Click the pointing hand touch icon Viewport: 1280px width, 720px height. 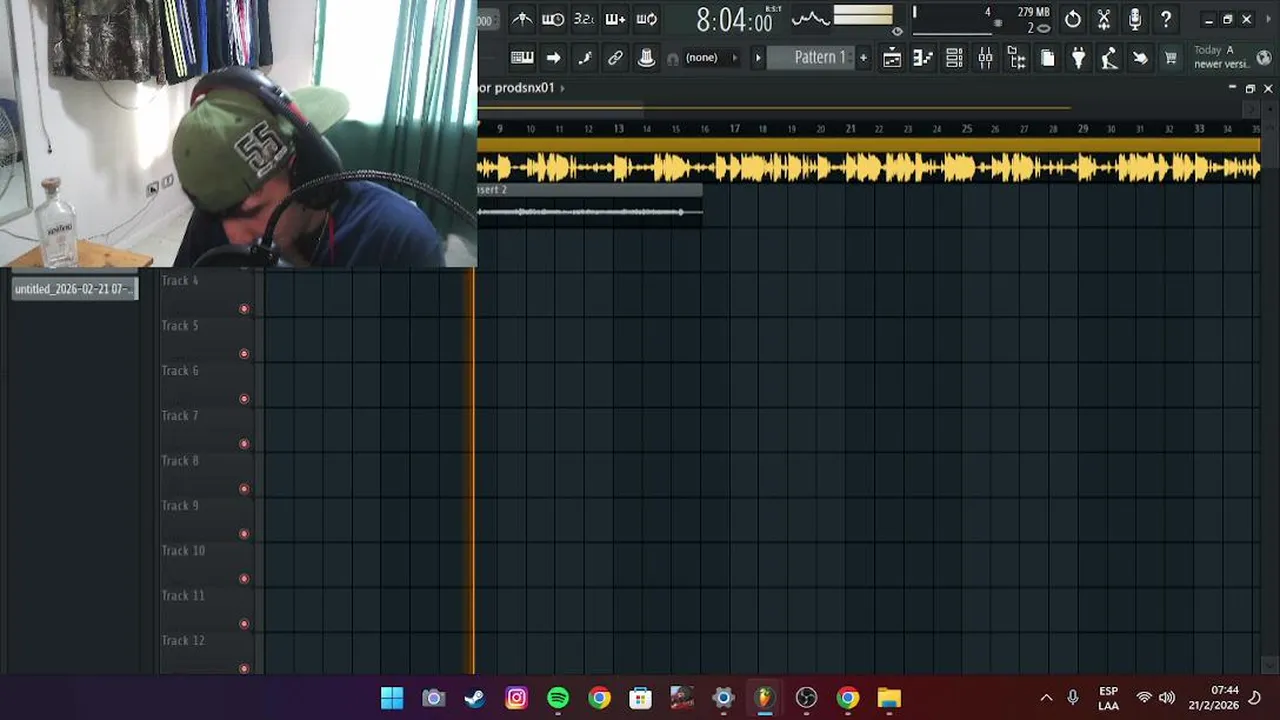tap(1140, 58)
